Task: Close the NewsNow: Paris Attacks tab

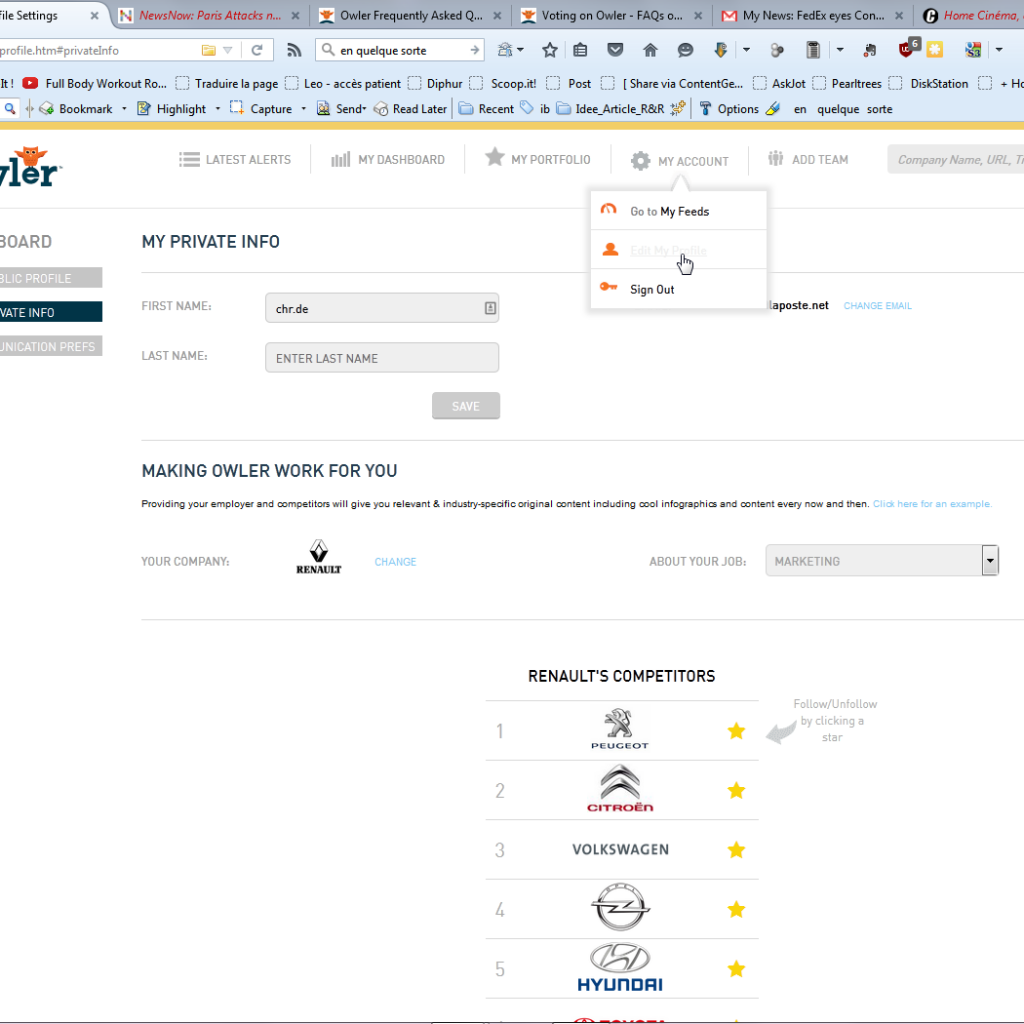Action: tap(295, 16)
